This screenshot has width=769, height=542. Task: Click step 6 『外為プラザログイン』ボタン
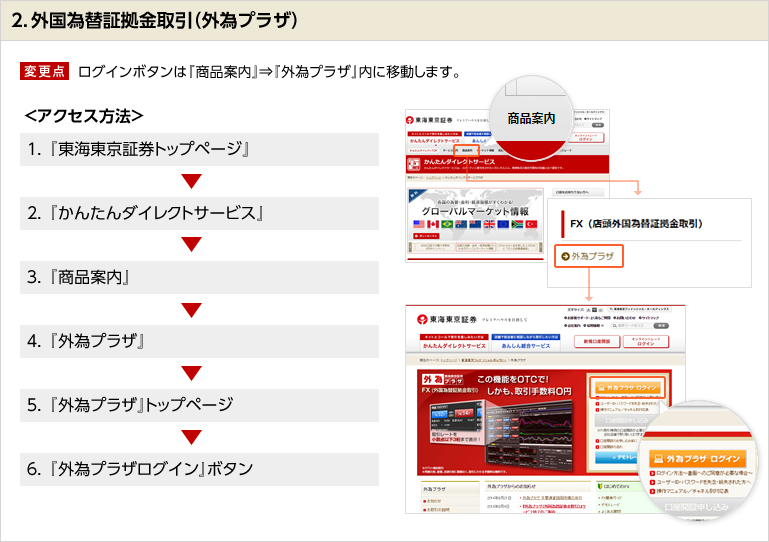(x=199, y=469)
